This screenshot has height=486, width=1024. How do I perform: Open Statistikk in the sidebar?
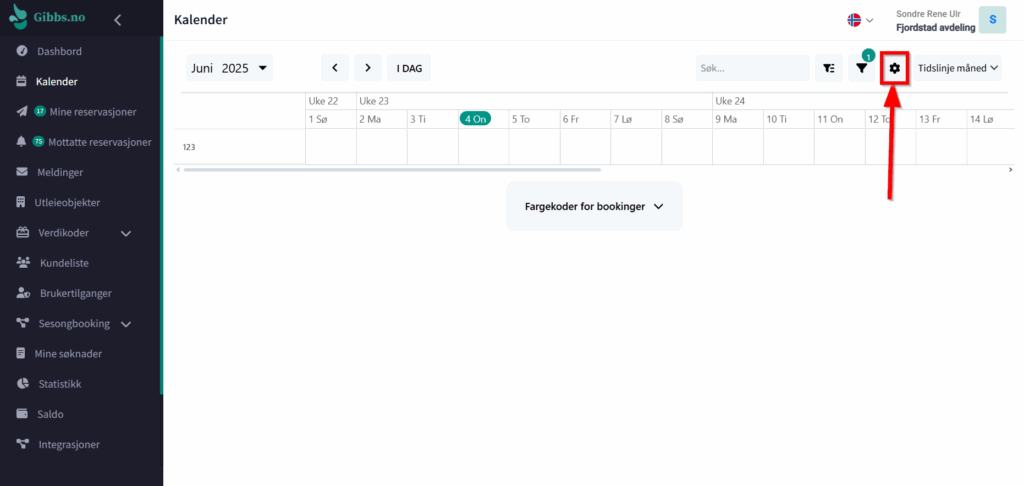click(x=59, y=384)
